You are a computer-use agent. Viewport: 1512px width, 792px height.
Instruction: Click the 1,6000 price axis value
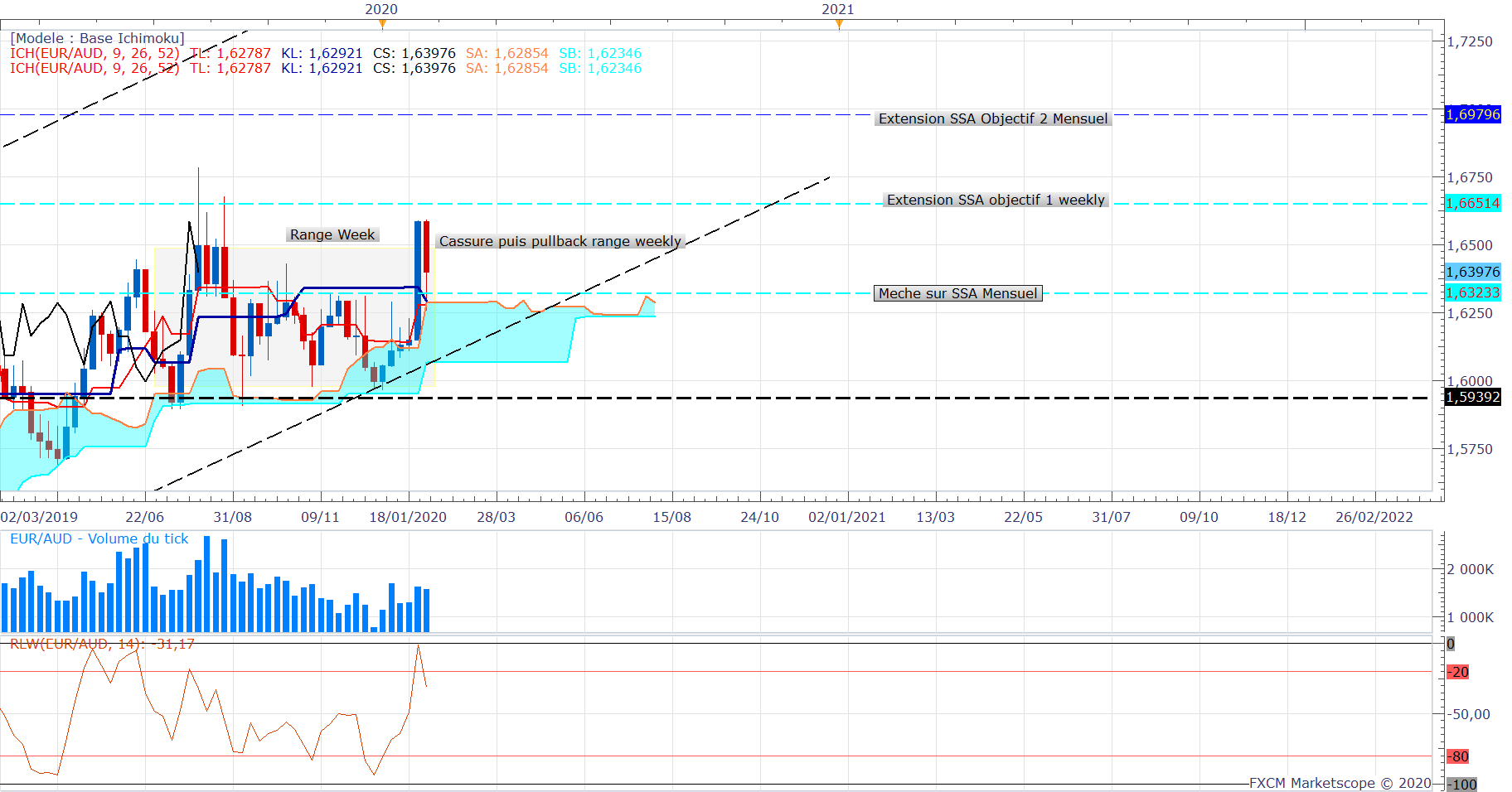1470,381
